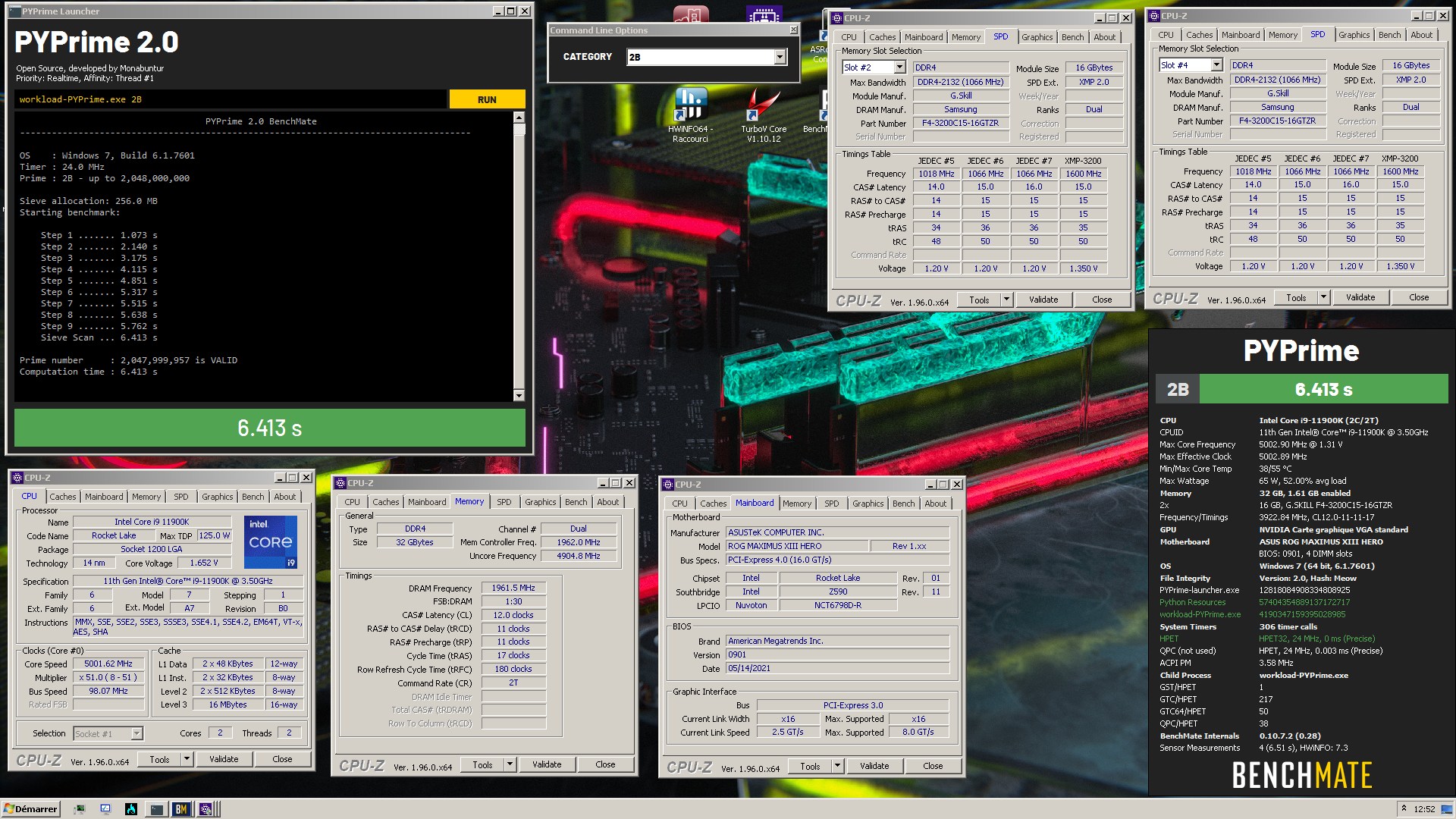Click the title icon of the Slot #2 CPU-Z window
Viewport: 1456px width, 819px height.
tap(836, 18)
